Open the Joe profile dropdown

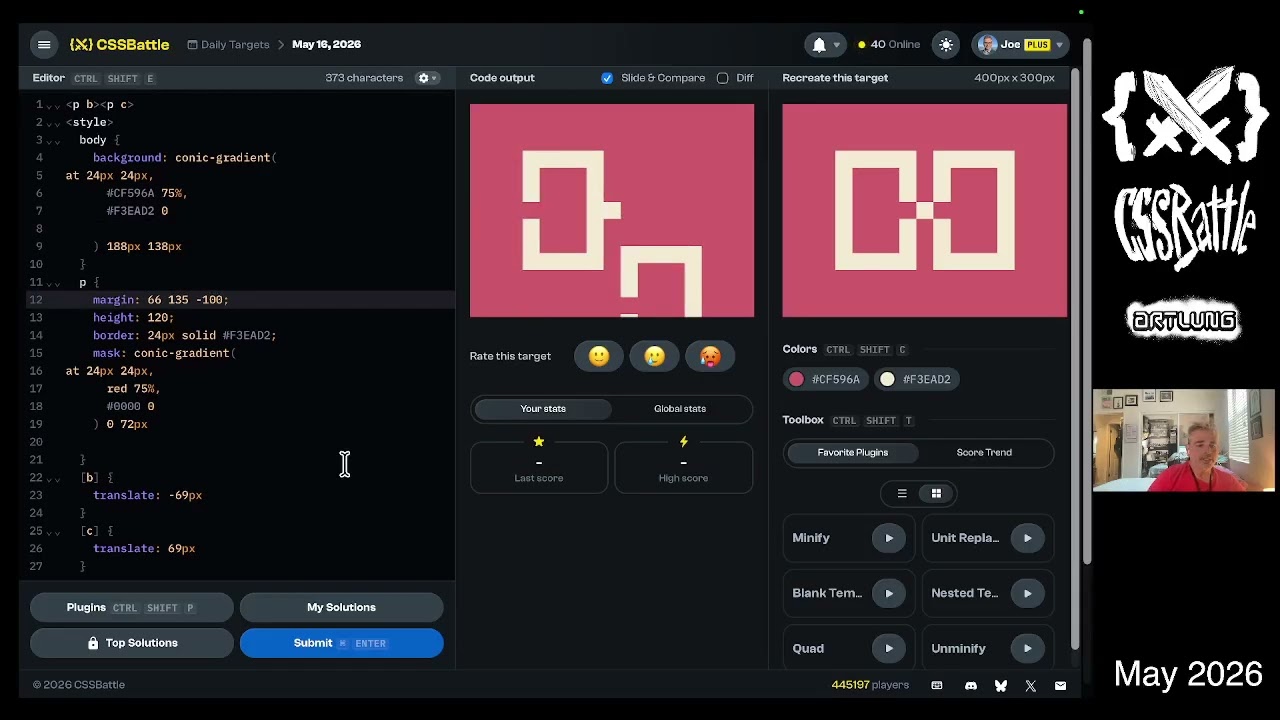(x=1021, y=44)
